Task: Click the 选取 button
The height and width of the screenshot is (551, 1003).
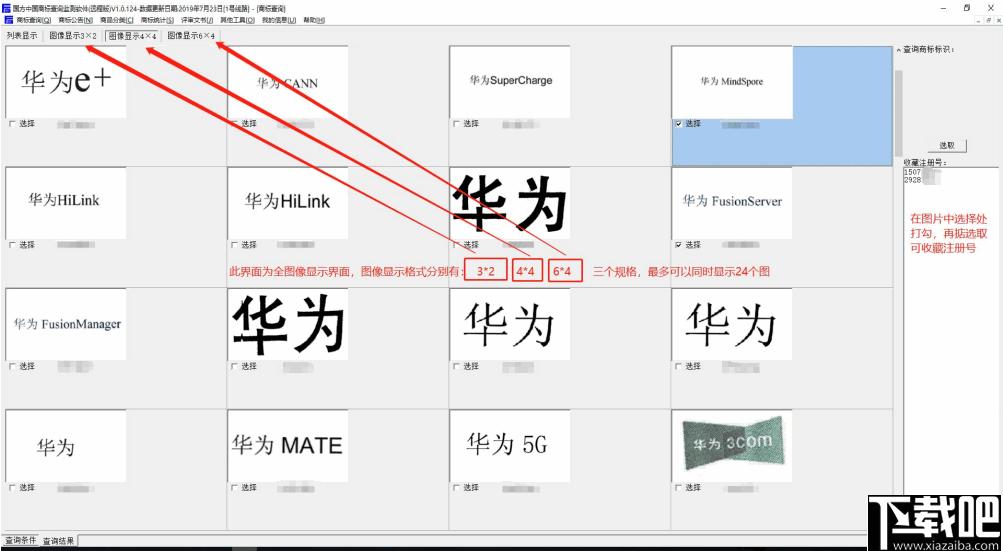Action: [947, 146]
